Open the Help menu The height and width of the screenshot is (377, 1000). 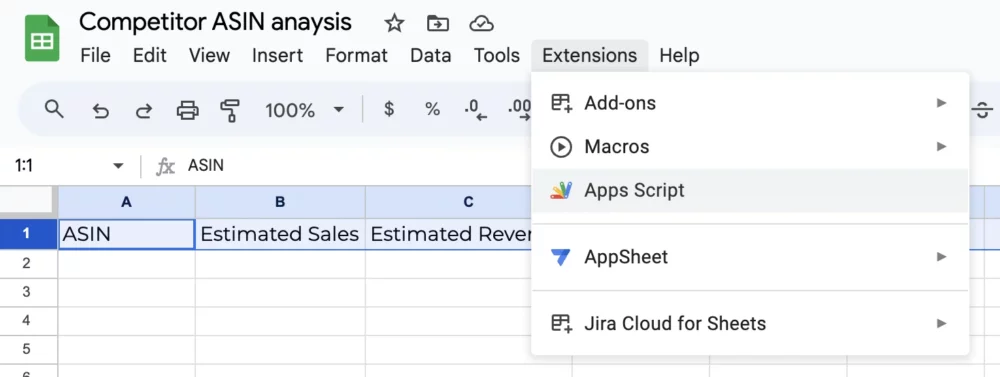(x=679, y=55)
